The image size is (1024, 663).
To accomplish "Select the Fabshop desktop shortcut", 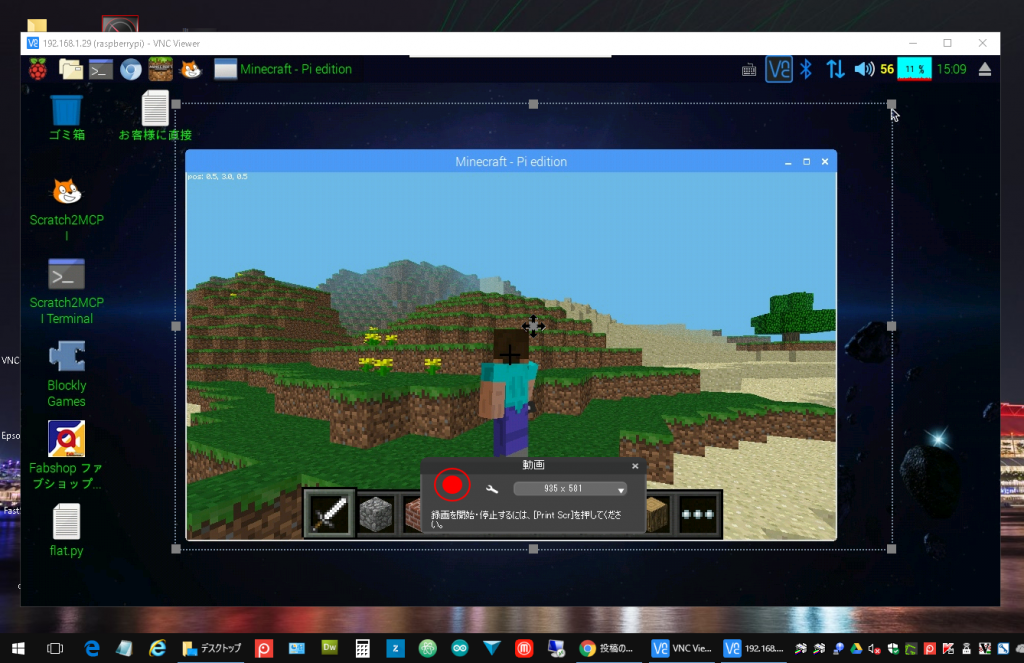I will click(x=66, y=455).
